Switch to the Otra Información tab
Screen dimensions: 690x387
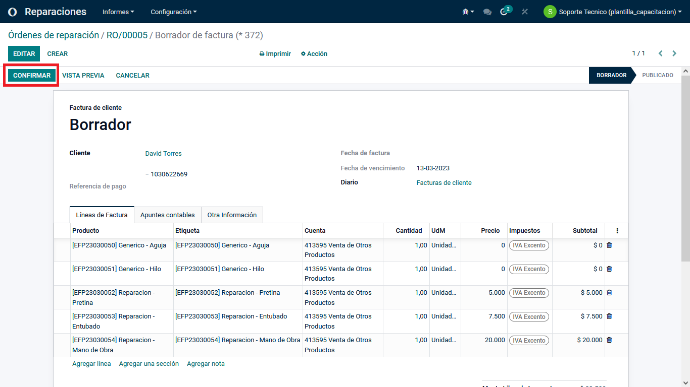tap(232, 215)
